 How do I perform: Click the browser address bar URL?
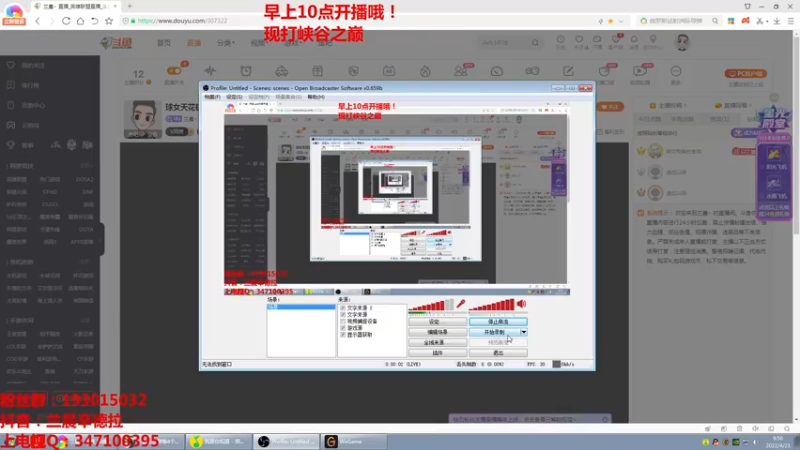(182, 21)
